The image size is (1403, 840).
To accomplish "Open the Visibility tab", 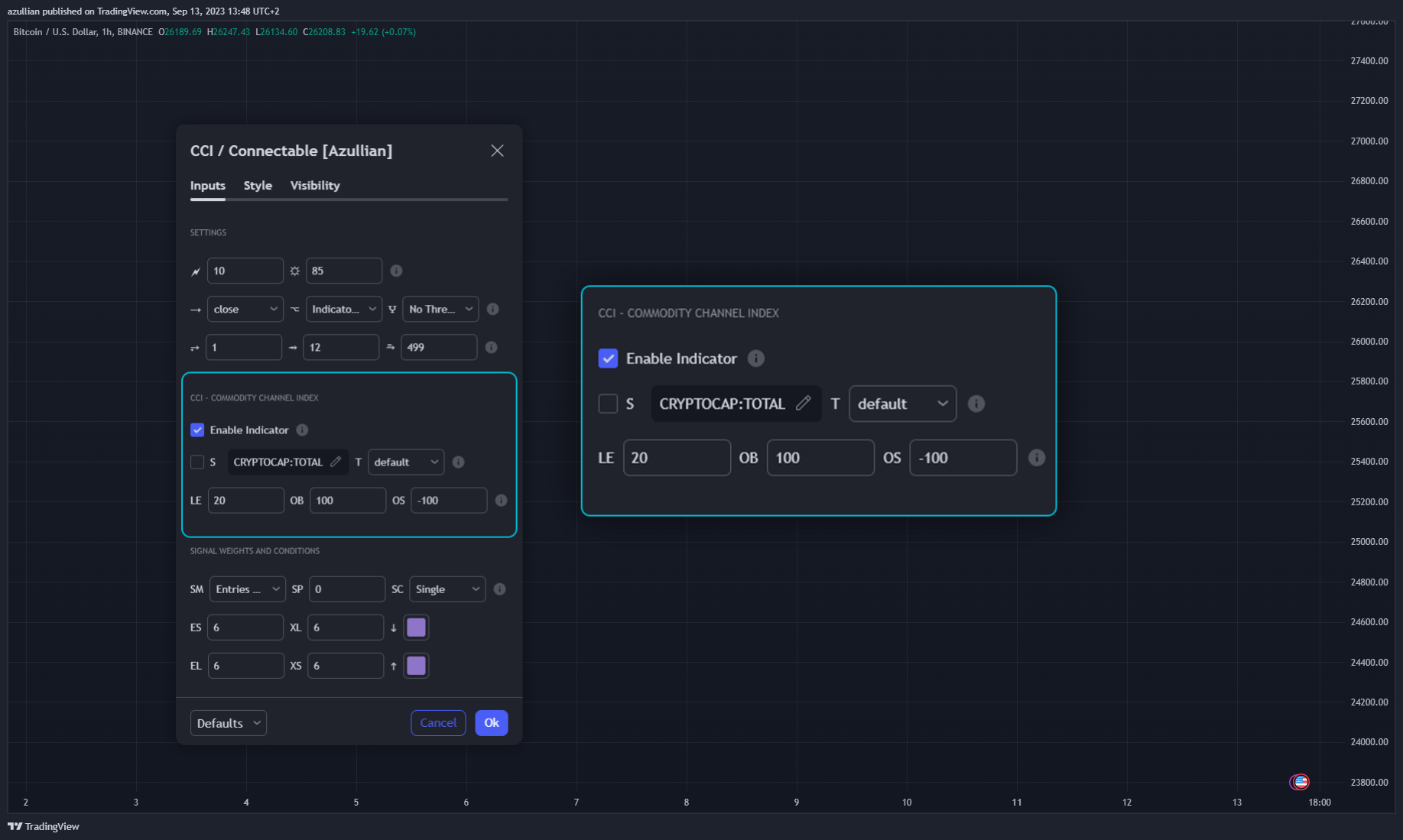I will tap(315, 186).
